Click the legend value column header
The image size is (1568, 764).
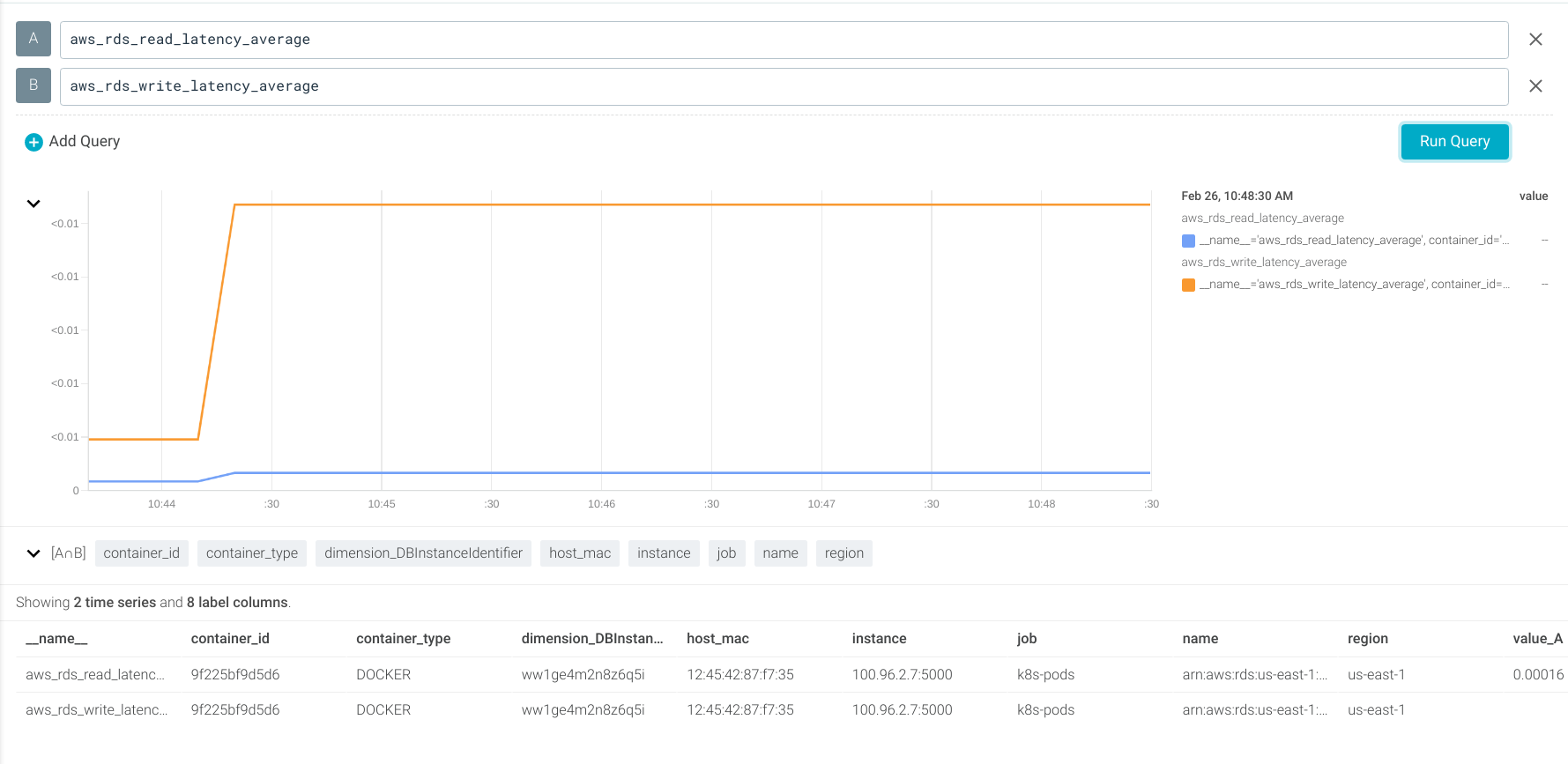click(x=1534, y=197)
